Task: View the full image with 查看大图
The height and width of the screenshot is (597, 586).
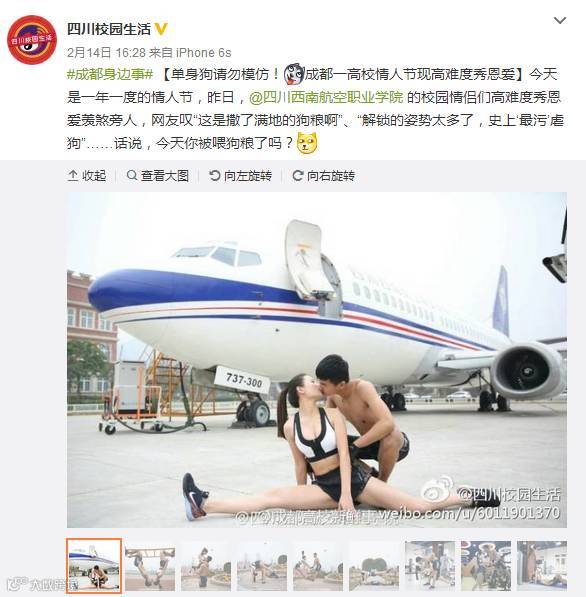Action: (x=158, y=176)
